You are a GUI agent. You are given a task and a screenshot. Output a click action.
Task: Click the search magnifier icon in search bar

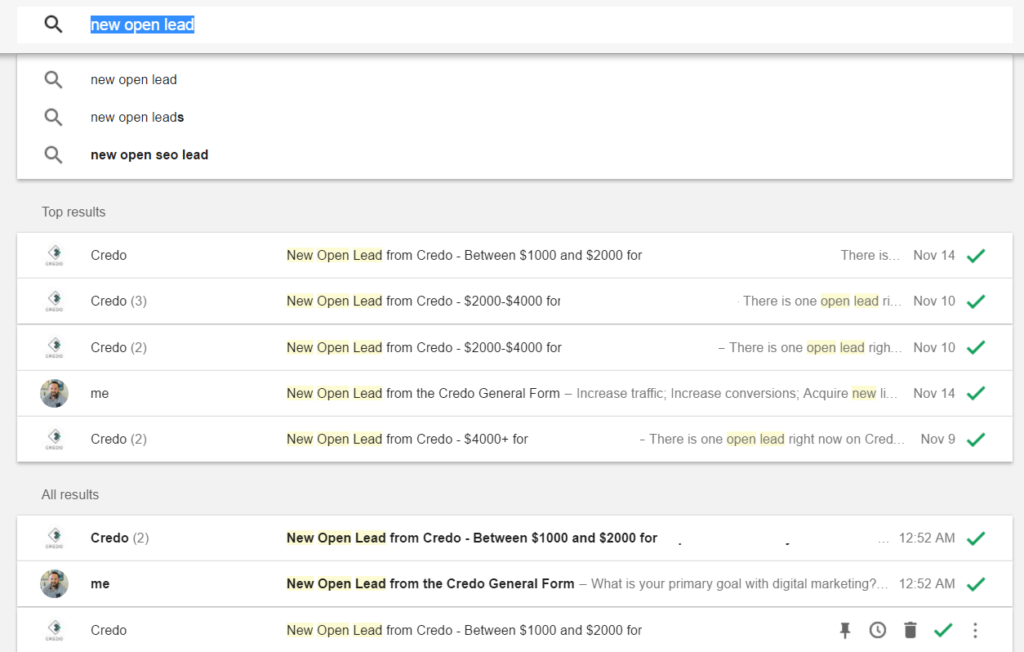click(x=53, y=25)
